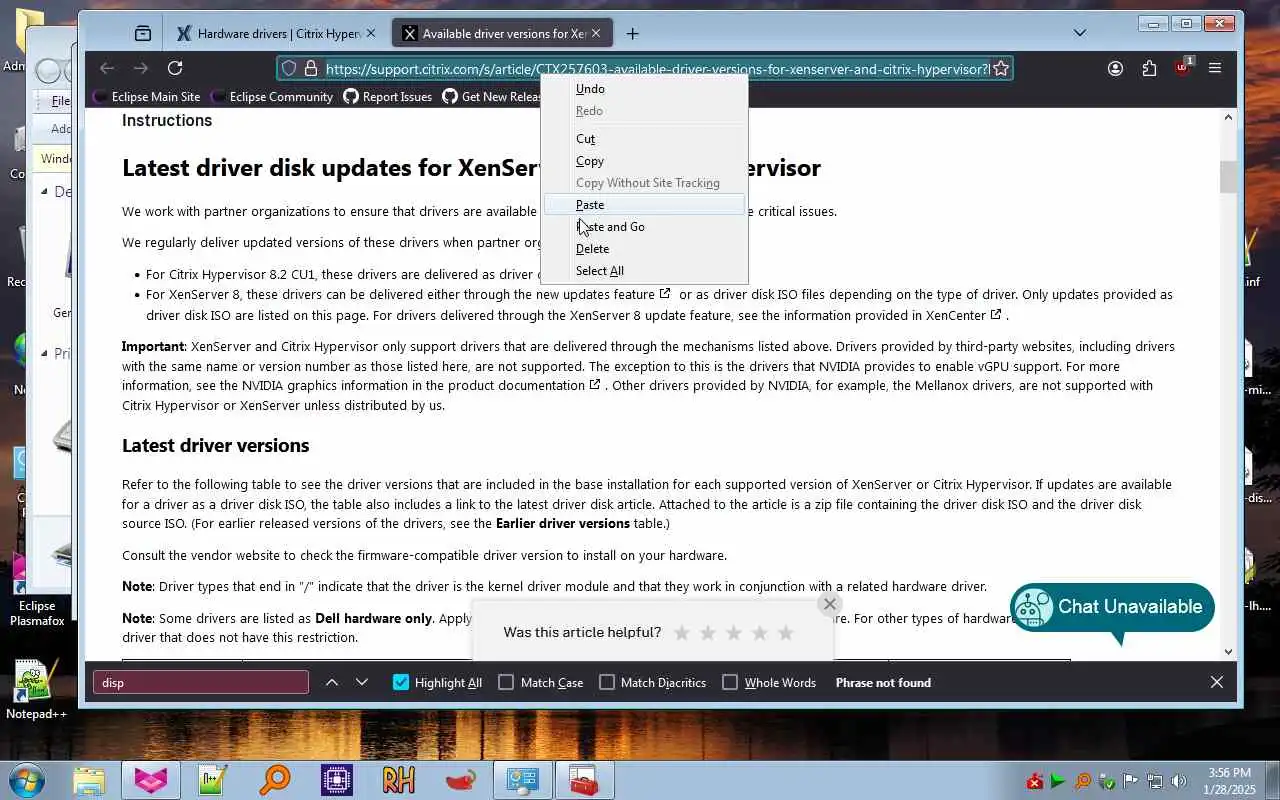This screenshot has width=1280, height=800.
Task: Go to next find match arrow
Action: pos(362,682)
